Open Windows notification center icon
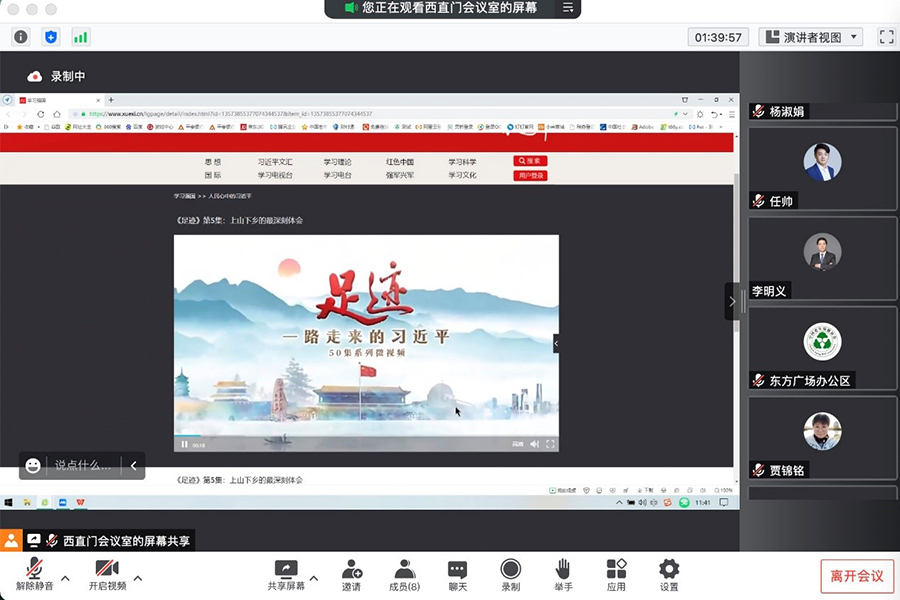 click(x=724, y=502)
